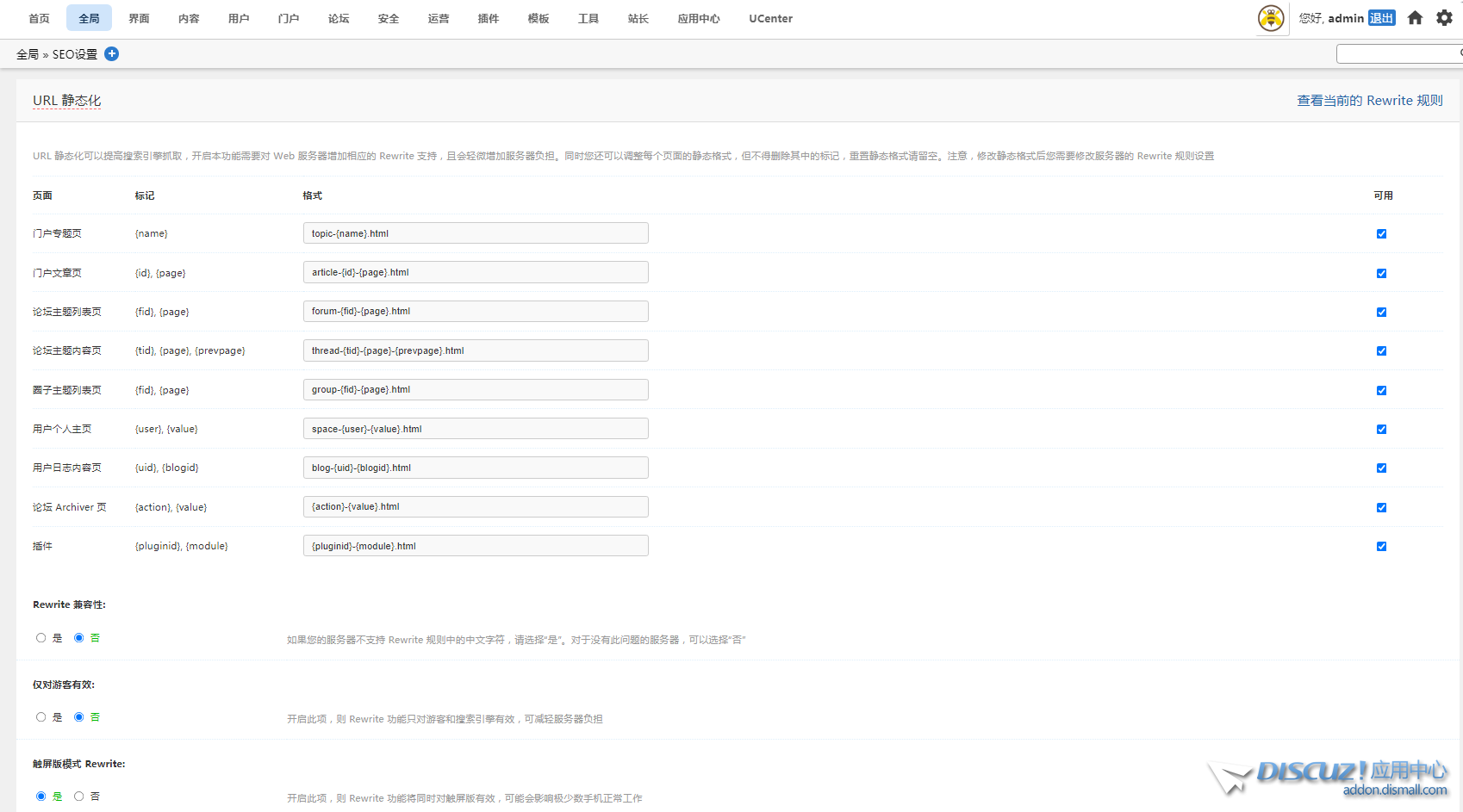1463x812 pixels.
Task: Click the forum-{fid}-{page}.html format field
Action: click(x=476, y=312)
